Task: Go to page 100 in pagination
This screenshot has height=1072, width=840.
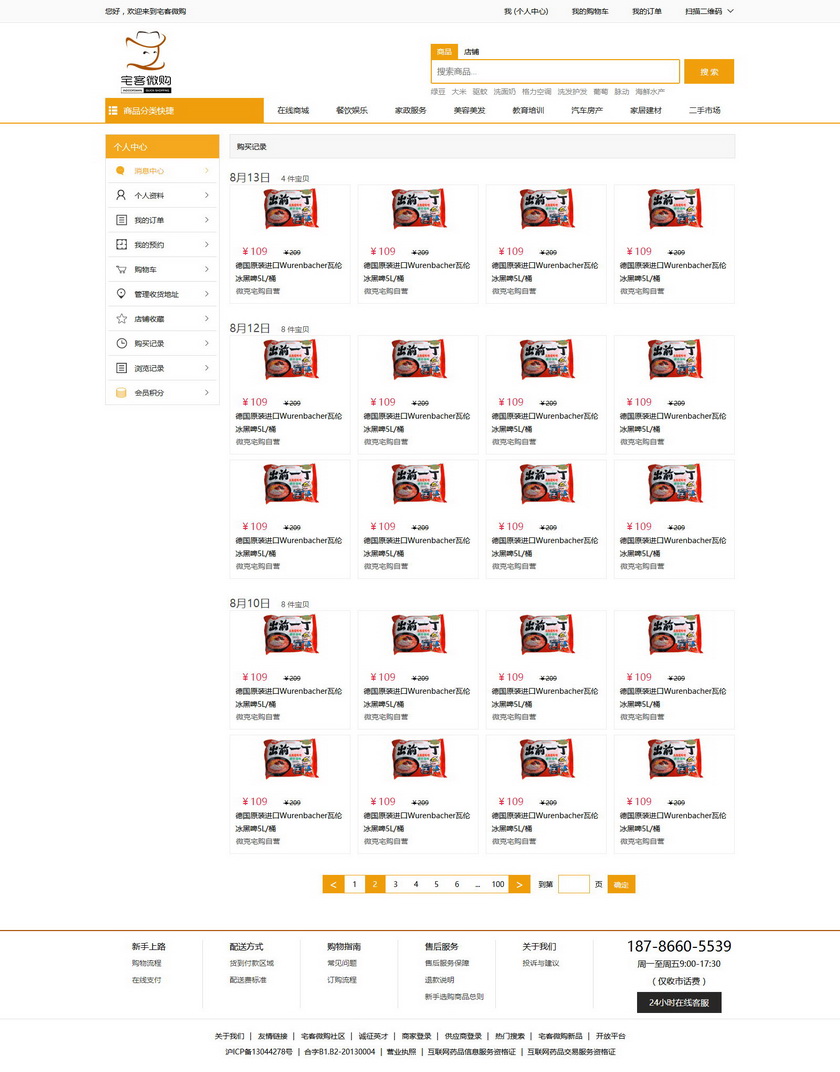Action: (498, 884)
